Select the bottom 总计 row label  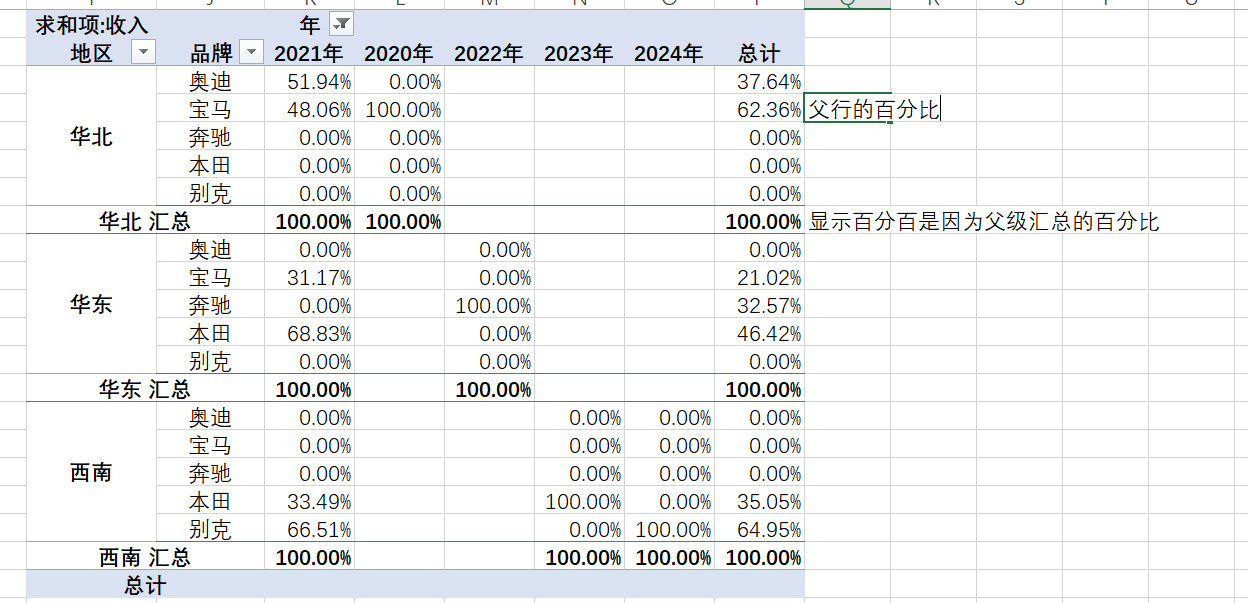pos(145,585)
